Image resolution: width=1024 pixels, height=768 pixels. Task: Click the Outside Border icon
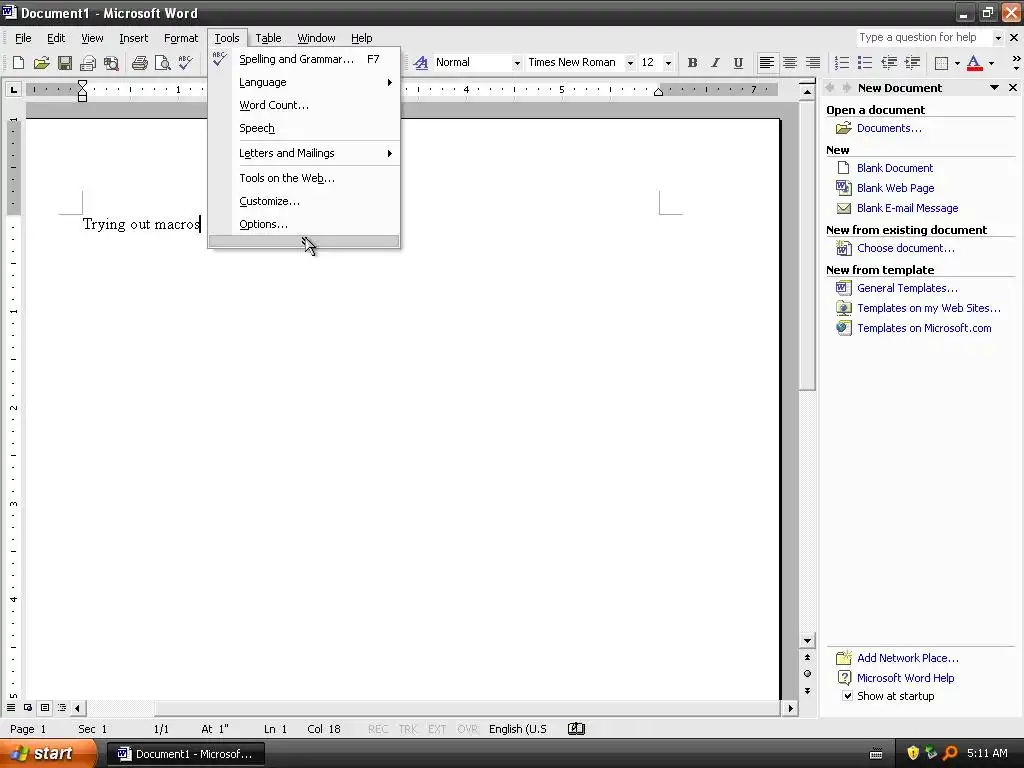(x=942, y=63)
